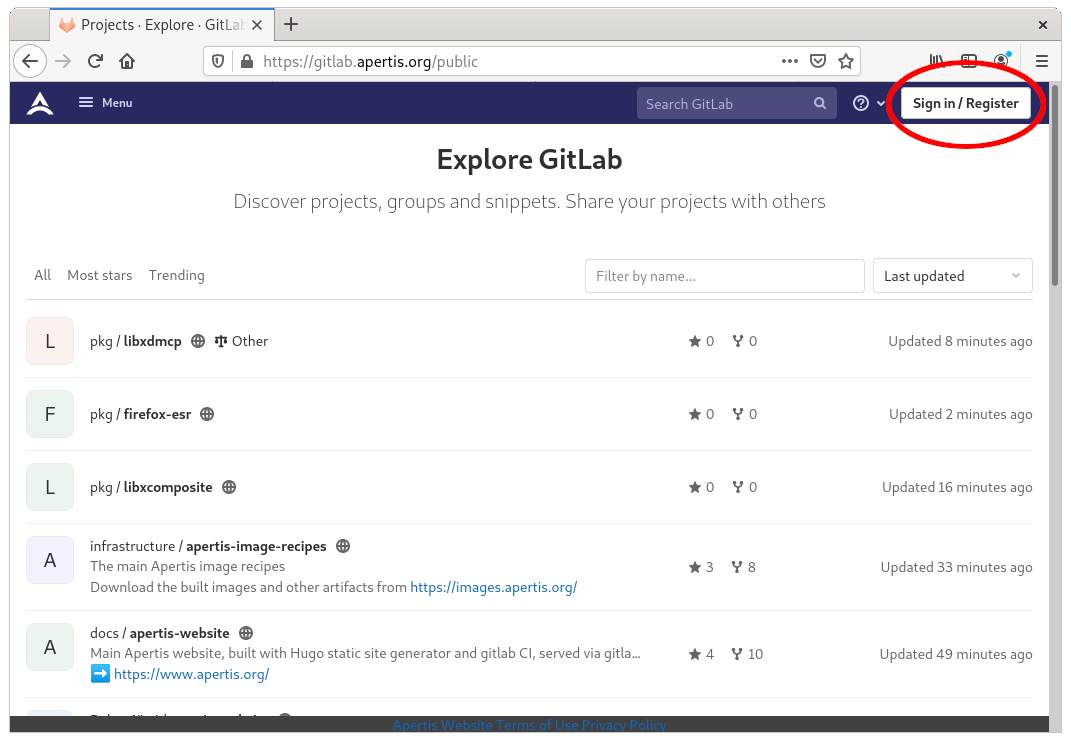The height and width of the screenshot is (742, 1071).
Task: Click the public globe icon beside apertis-website
Action: (x=247, y=633)
